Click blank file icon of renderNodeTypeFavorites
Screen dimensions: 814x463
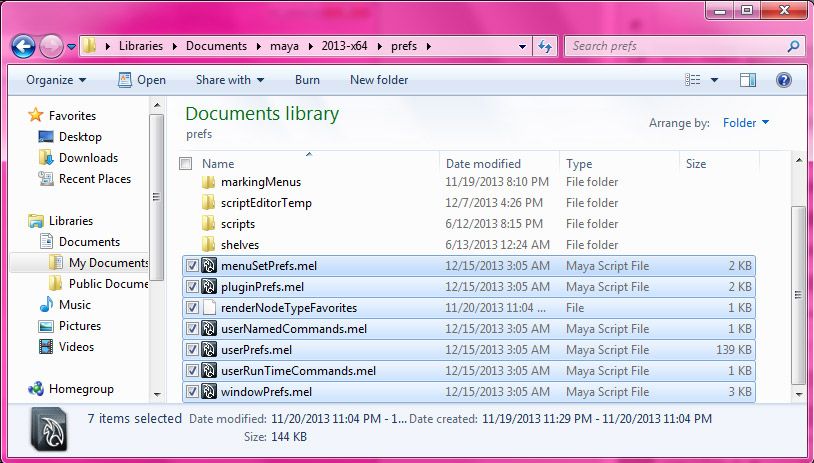209,308
